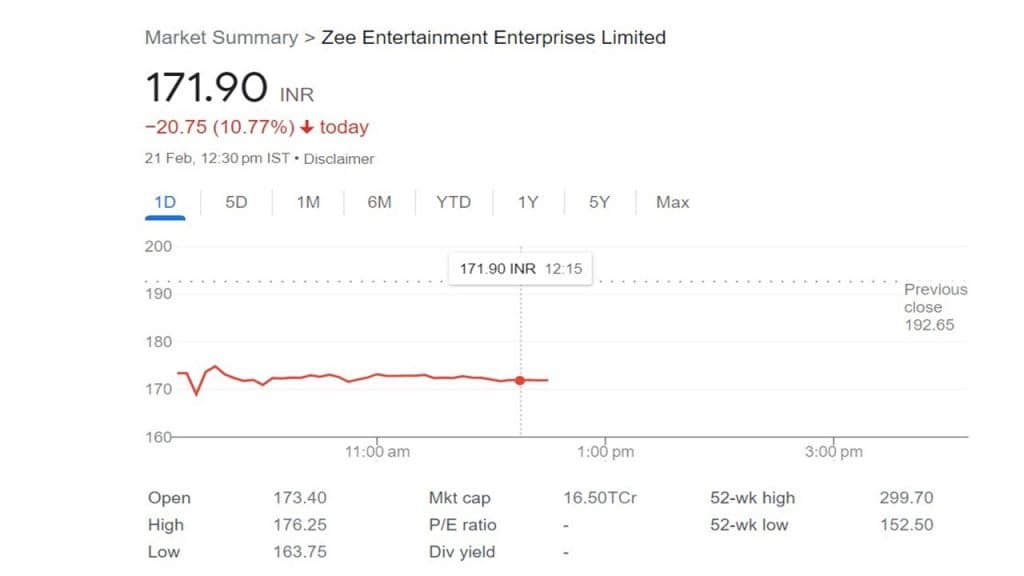1024x576 pixels.
Task: Open the 1M chart range
Action: (x=308, y=202)
